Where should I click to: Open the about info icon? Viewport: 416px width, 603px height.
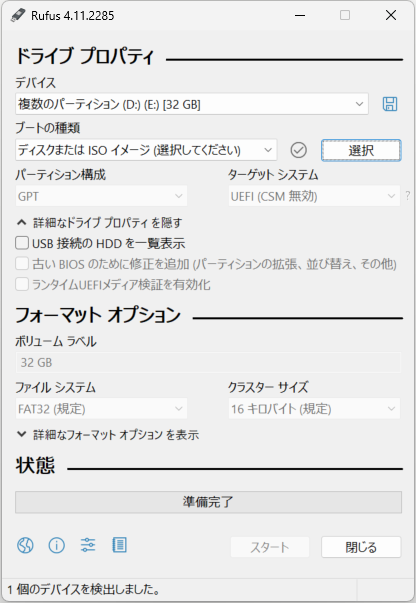click(x=57, y=545)
